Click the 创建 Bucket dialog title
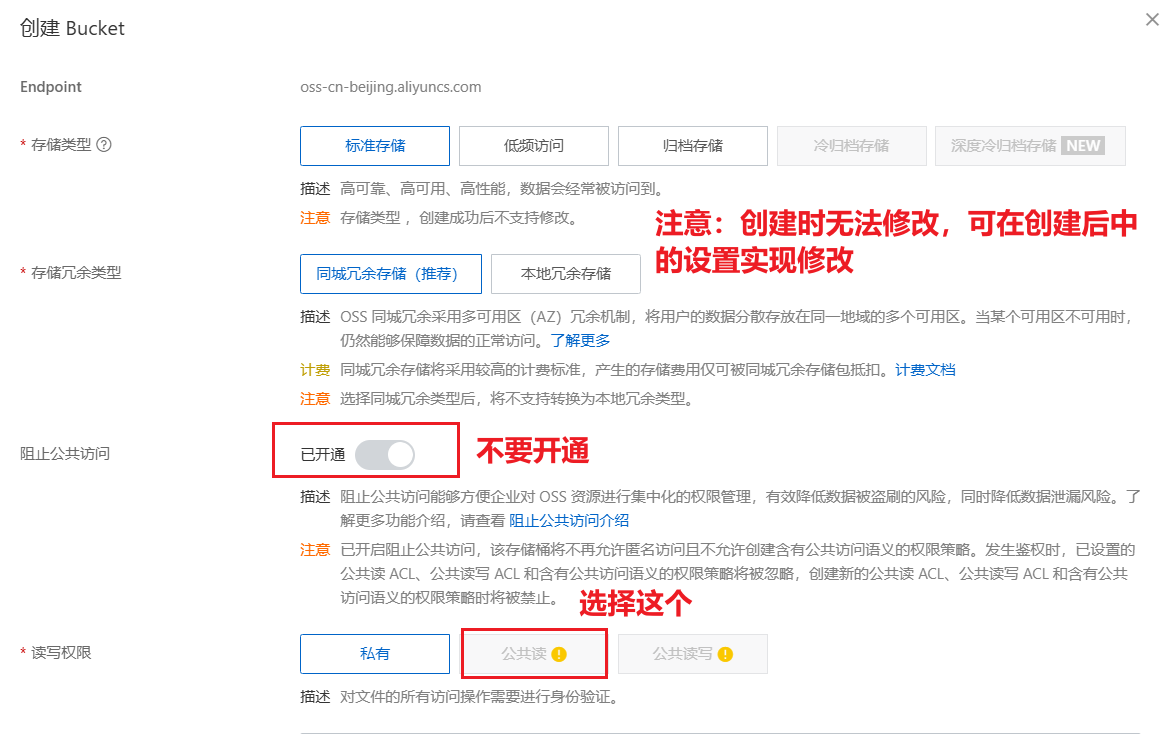This screenshot has width=1171, height=734. click(x=73, y=28)
